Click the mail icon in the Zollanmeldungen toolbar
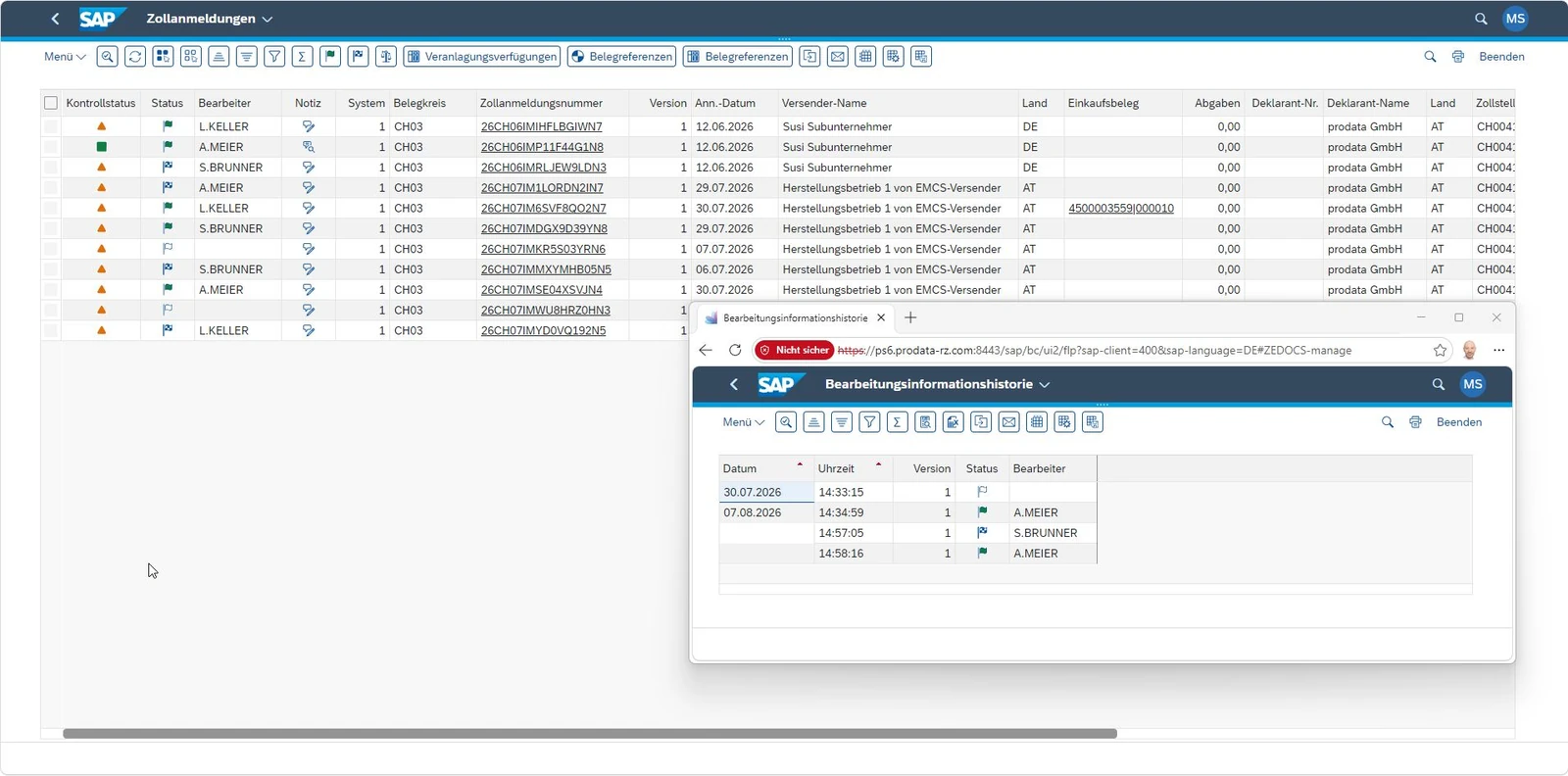 pos(838,57)
